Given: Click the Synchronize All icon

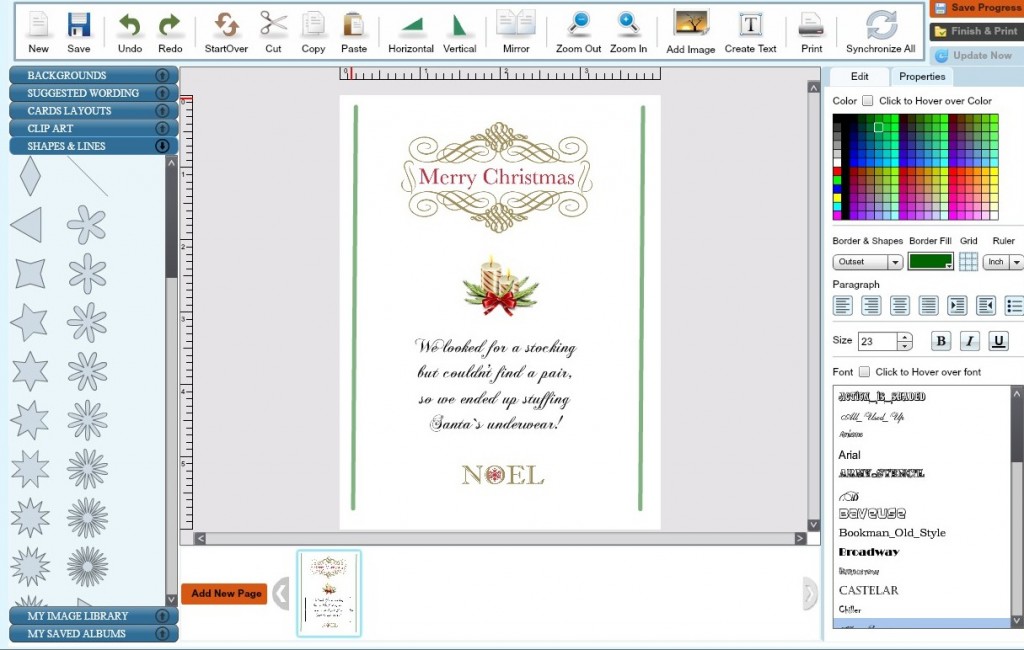Looking at the screenshot, I should (x=880, y=25).
